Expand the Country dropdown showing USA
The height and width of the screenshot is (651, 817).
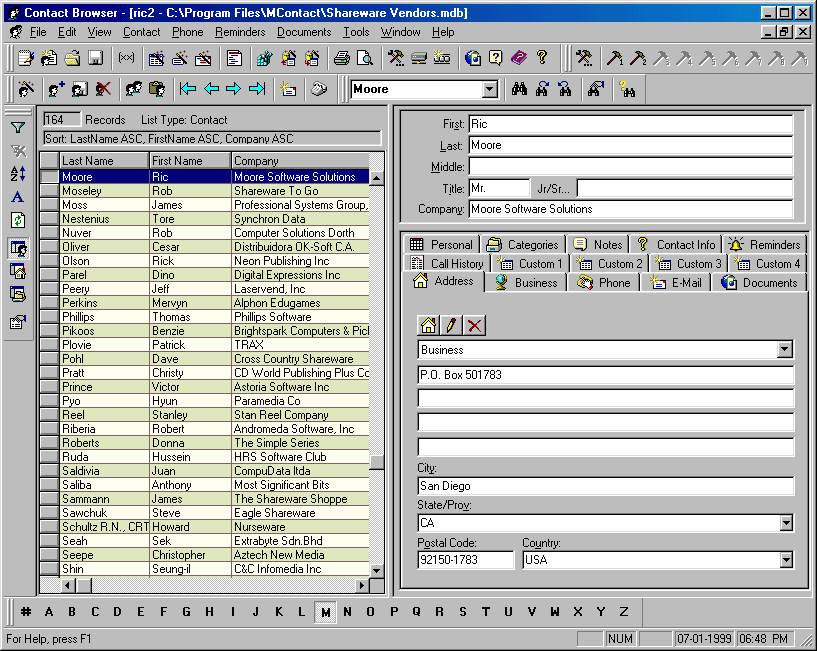pyautogui.click(x=786, y=560)
